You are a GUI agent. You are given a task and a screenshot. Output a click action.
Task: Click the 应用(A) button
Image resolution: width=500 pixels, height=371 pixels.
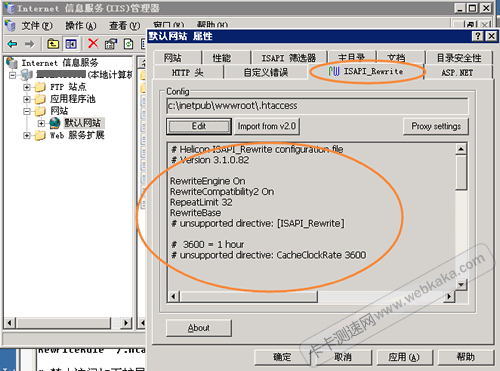[404, 357]
